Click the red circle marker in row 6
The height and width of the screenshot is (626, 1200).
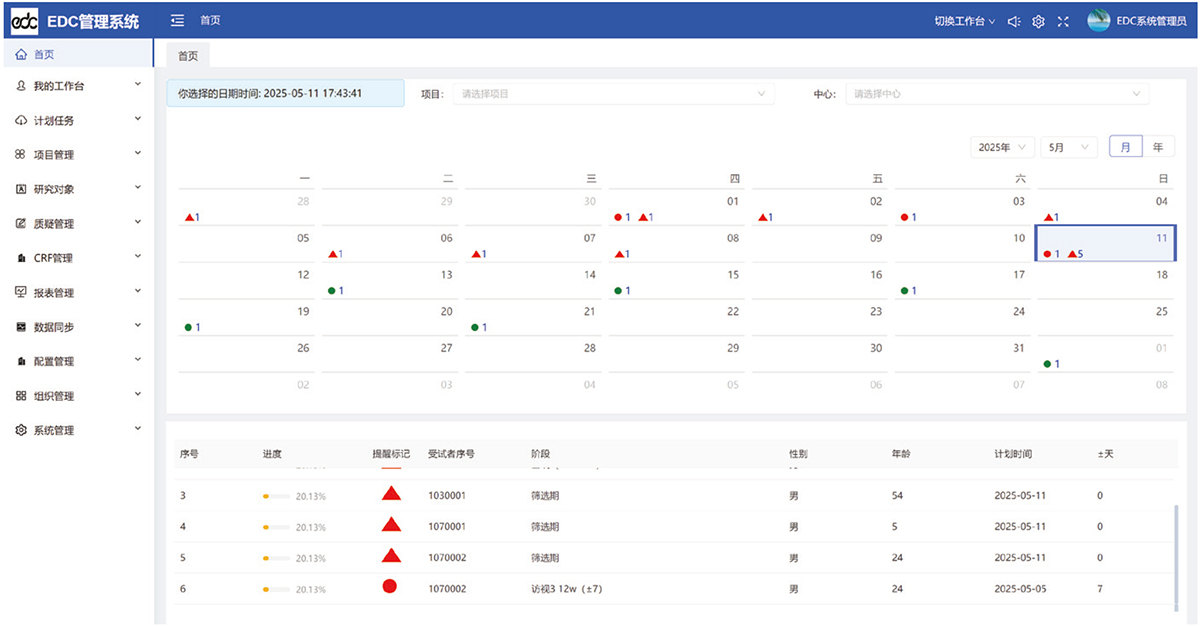click(x=390, y=587)
